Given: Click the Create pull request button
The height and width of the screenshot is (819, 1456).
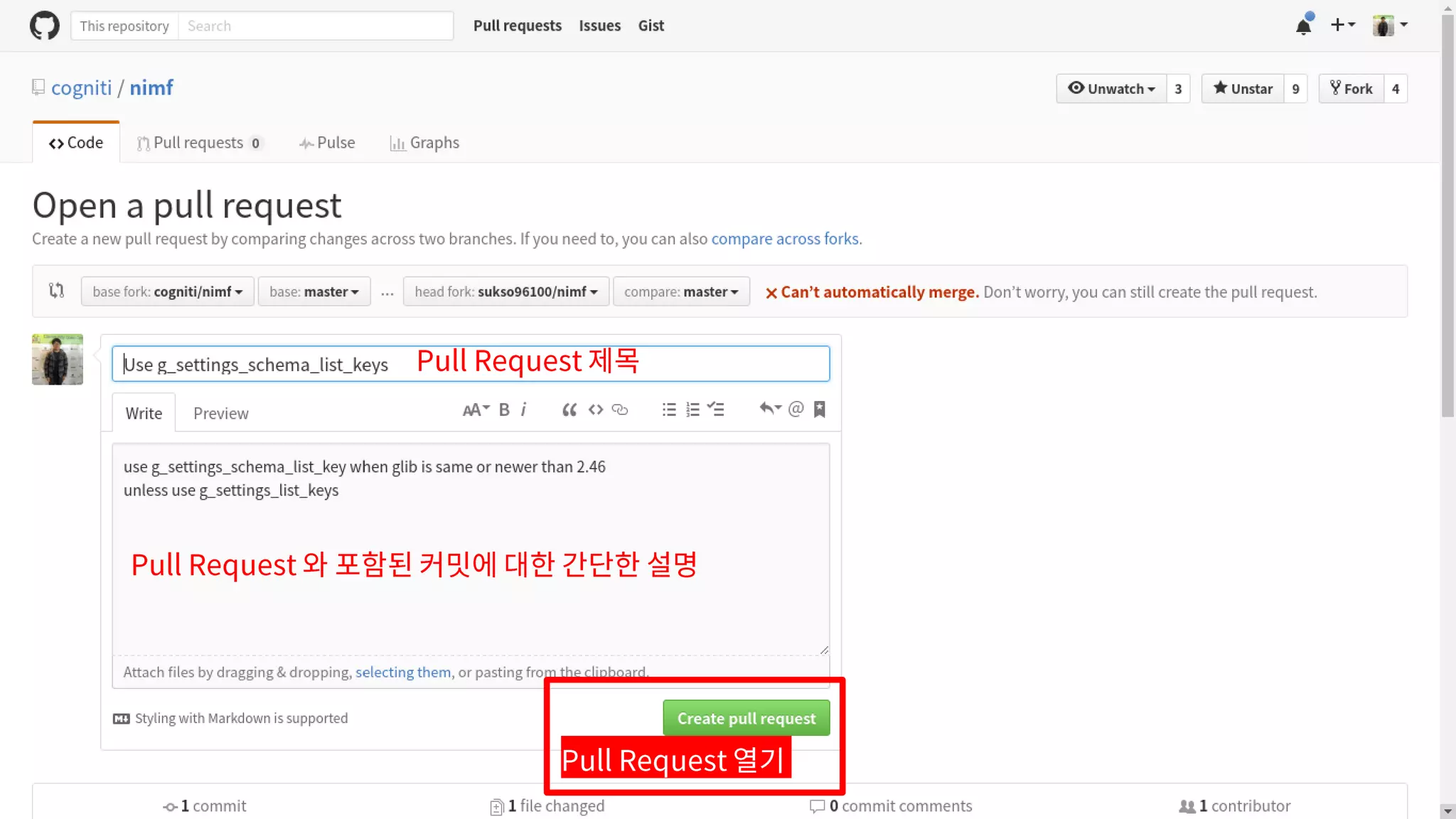Looking at the screenshot, I should (746, 718).
